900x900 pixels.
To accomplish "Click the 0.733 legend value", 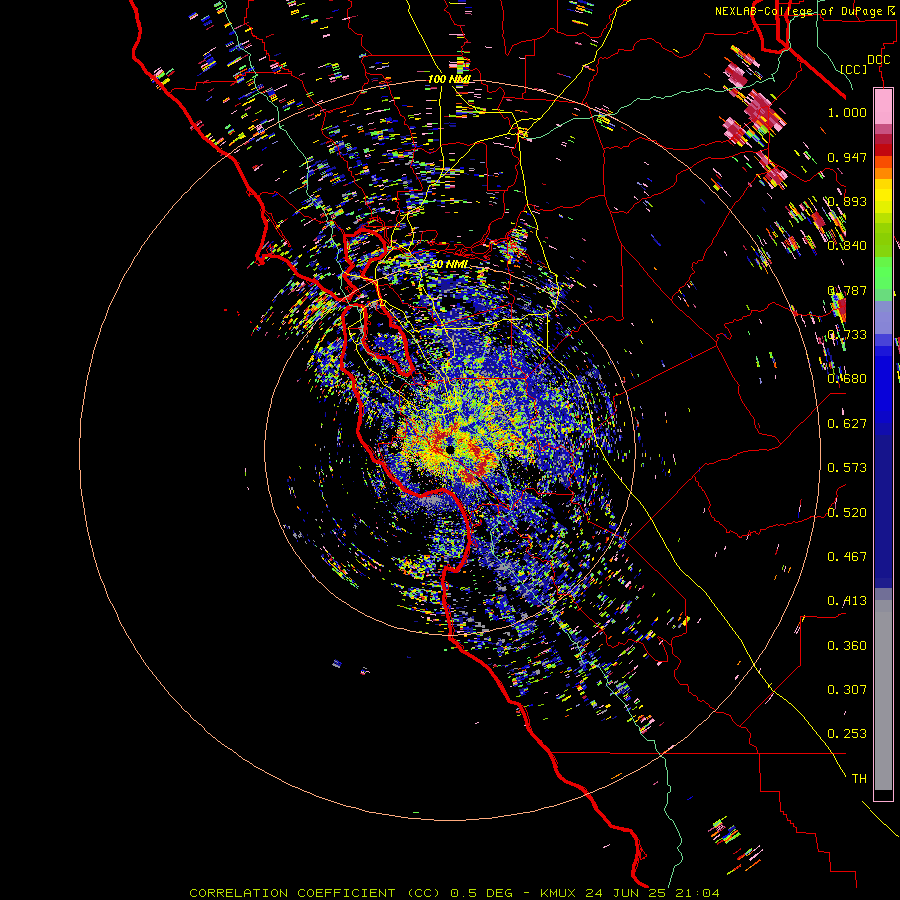I will click(847, 335).
